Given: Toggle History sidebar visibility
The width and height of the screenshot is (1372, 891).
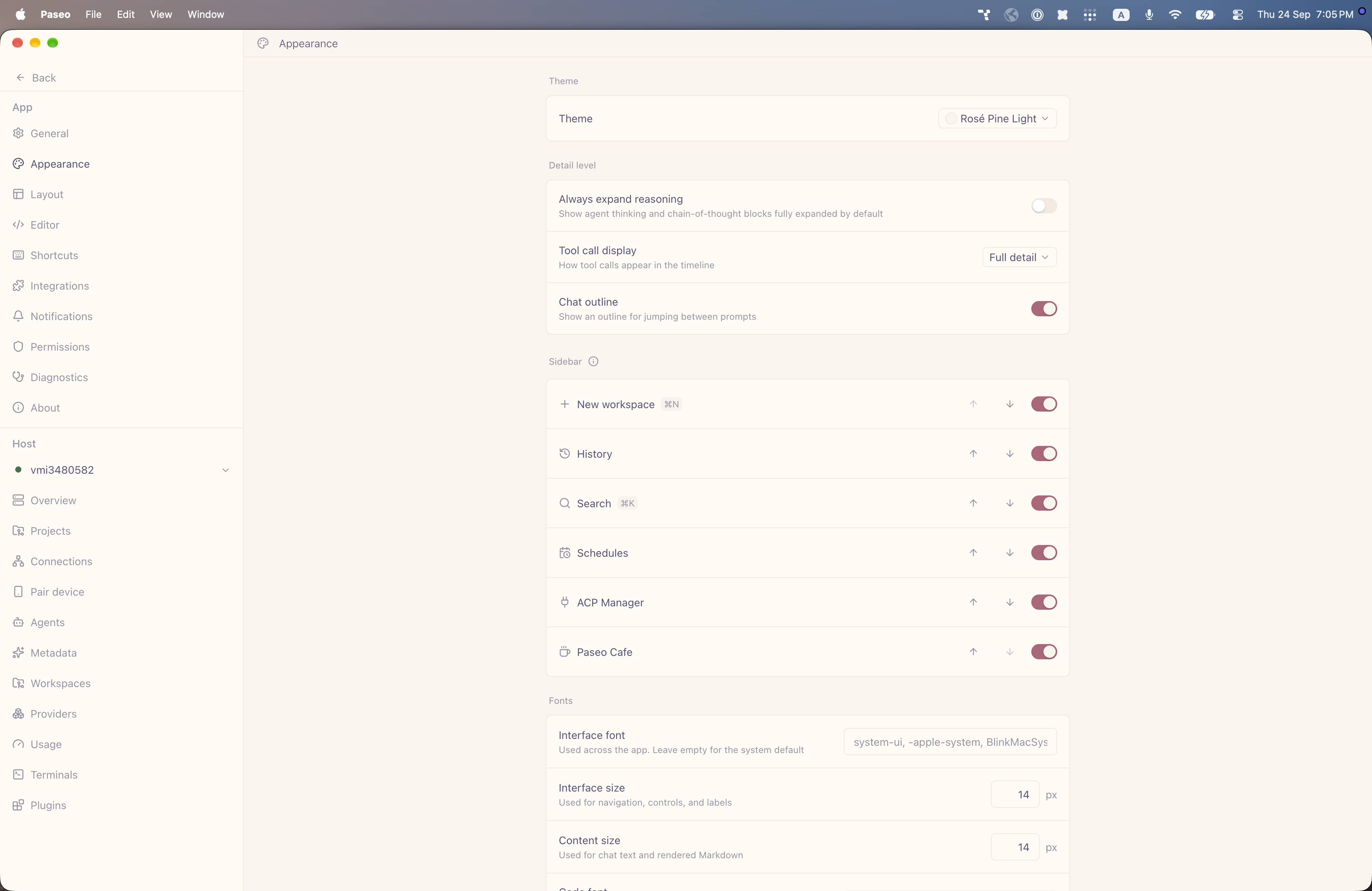Looking at the screenshot, I should click(x=1043, y=454).
